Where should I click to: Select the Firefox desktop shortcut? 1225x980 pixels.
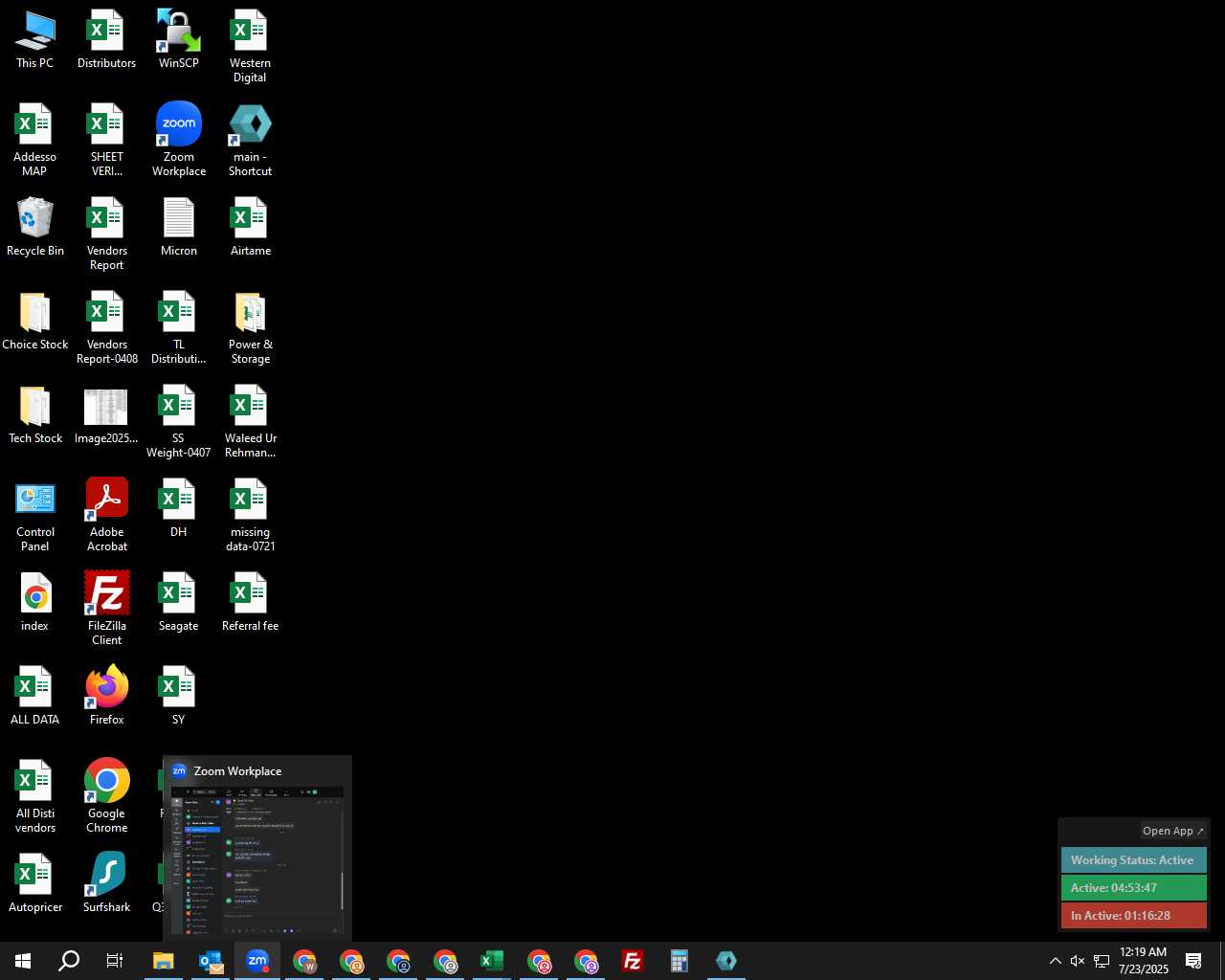click(106, 697)
